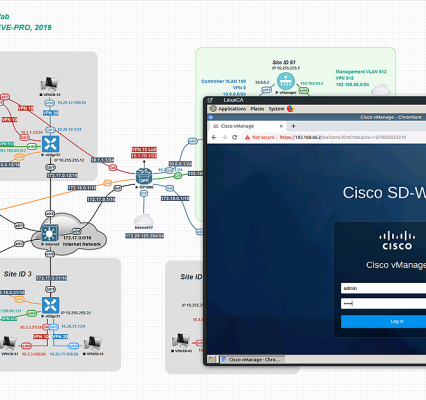Click the 172.17.0.12/16 link label
This screenshot has height=400, width=426.
coord(62,175)
